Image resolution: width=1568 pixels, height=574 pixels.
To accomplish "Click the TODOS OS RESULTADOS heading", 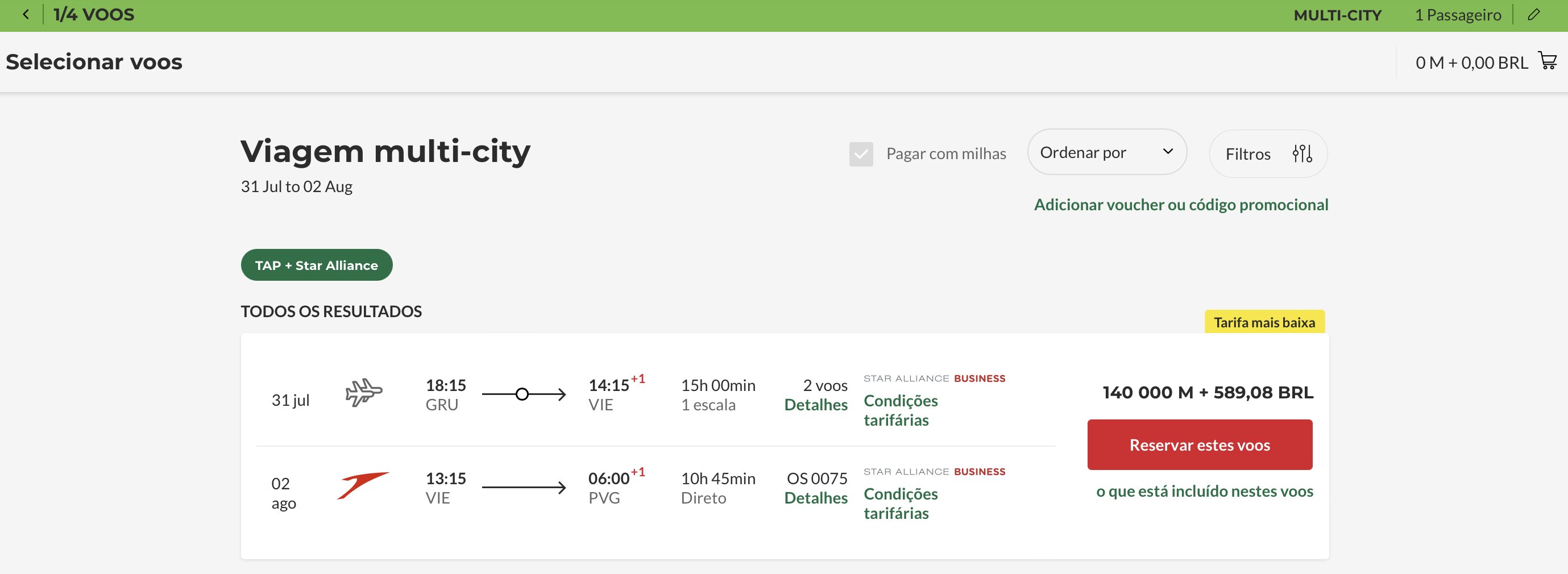I will click(331, 311).
